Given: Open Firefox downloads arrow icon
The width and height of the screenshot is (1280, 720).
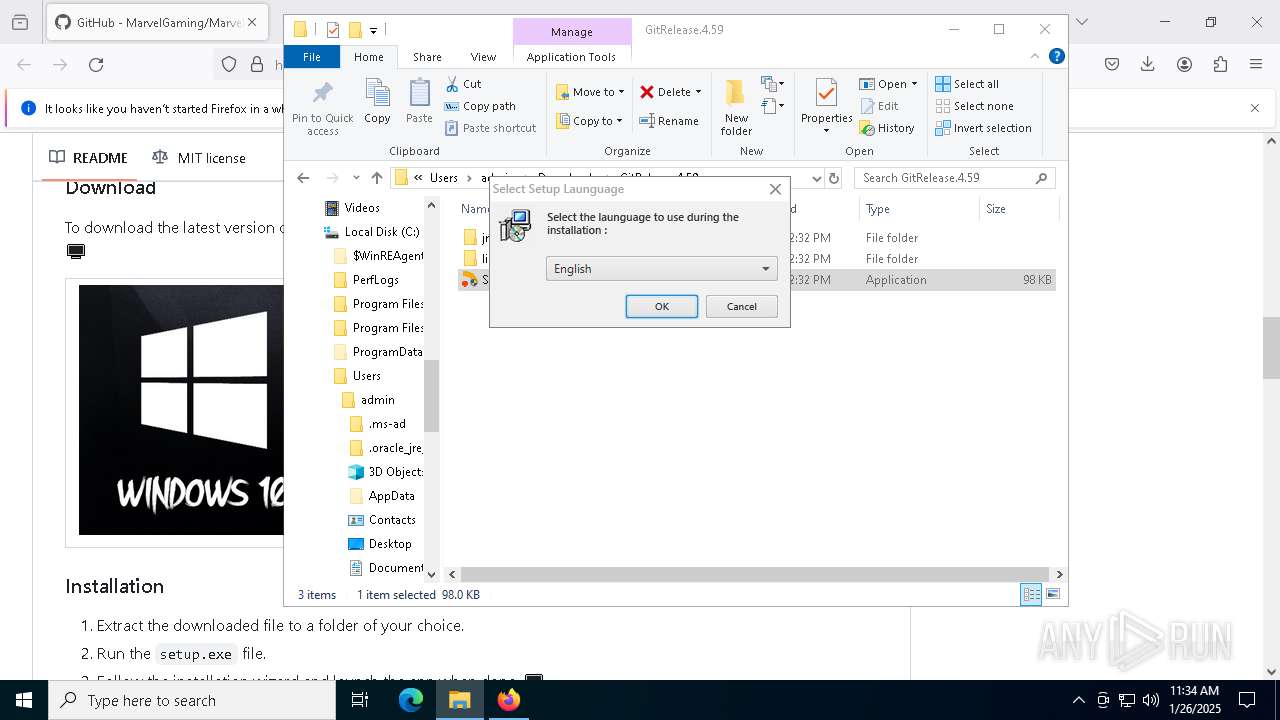Looking at the screenshot, I should pyautogui.click(x=1148, y=65).
